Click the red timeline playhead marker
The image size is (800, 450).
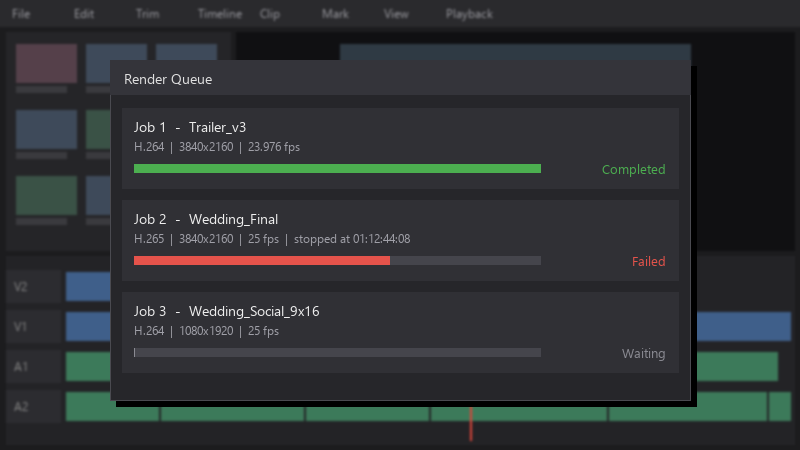click(470, 423)
